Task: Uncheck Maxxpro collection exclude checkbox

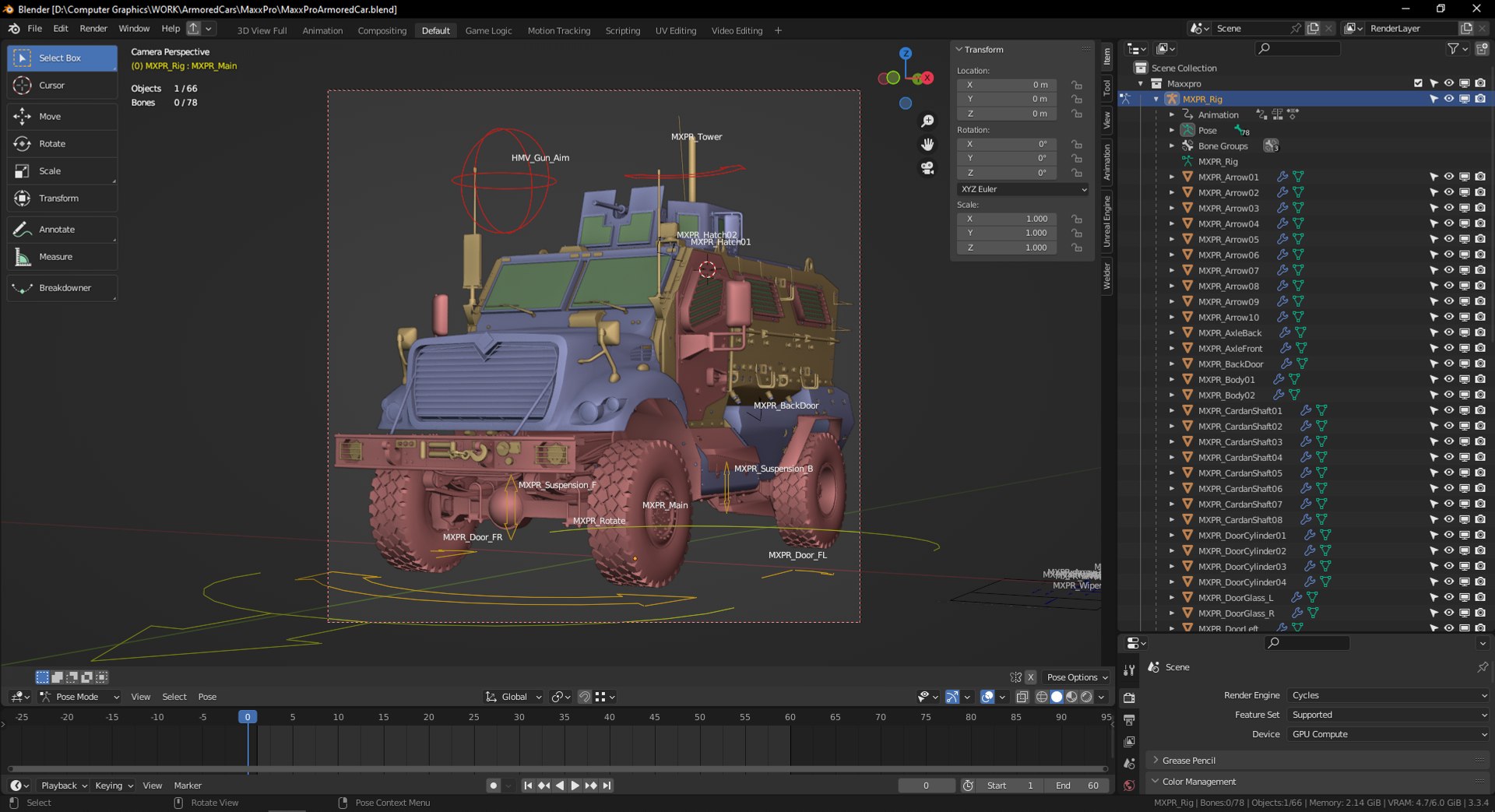Action: 1418,83
